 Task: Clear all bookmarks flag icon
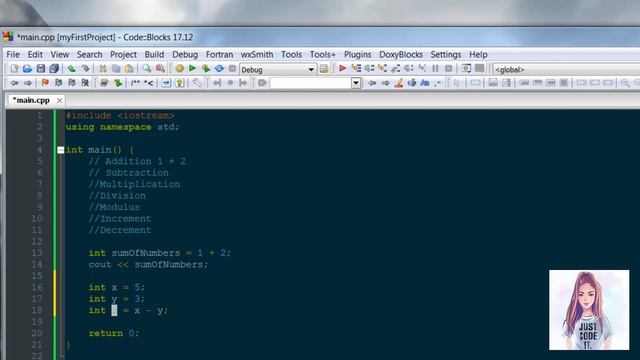click(x=85, y=83)
